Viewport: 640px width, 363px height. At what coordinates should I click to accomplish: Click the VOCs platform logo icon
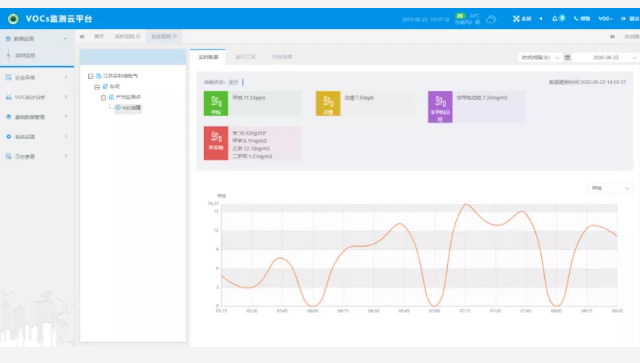coord(13,19)
